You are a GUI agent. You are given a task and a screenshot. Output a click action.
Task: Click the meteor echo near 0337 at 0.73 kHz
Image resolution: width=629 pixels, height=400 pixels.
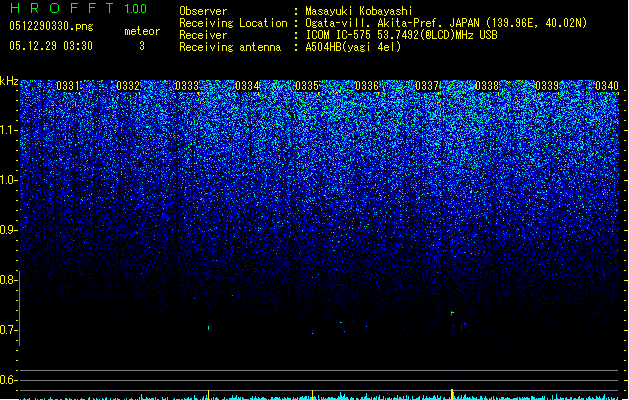point(452,313)
